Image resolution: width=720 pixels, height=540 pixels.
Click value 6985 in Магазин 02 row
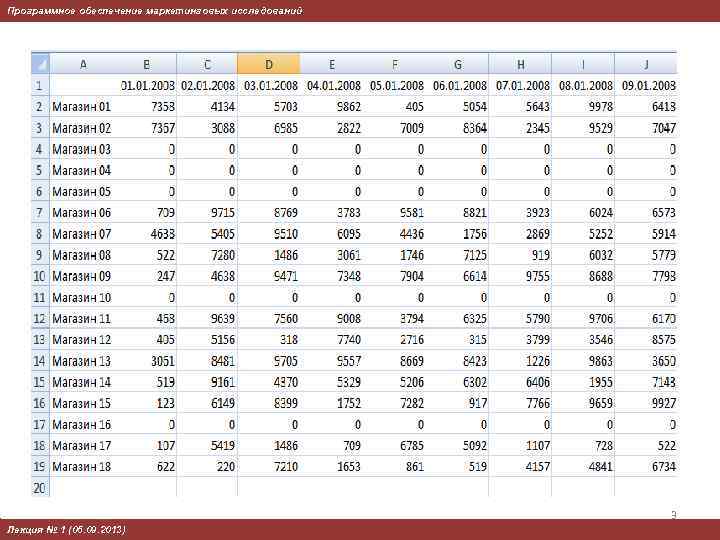tap(286, 128)
